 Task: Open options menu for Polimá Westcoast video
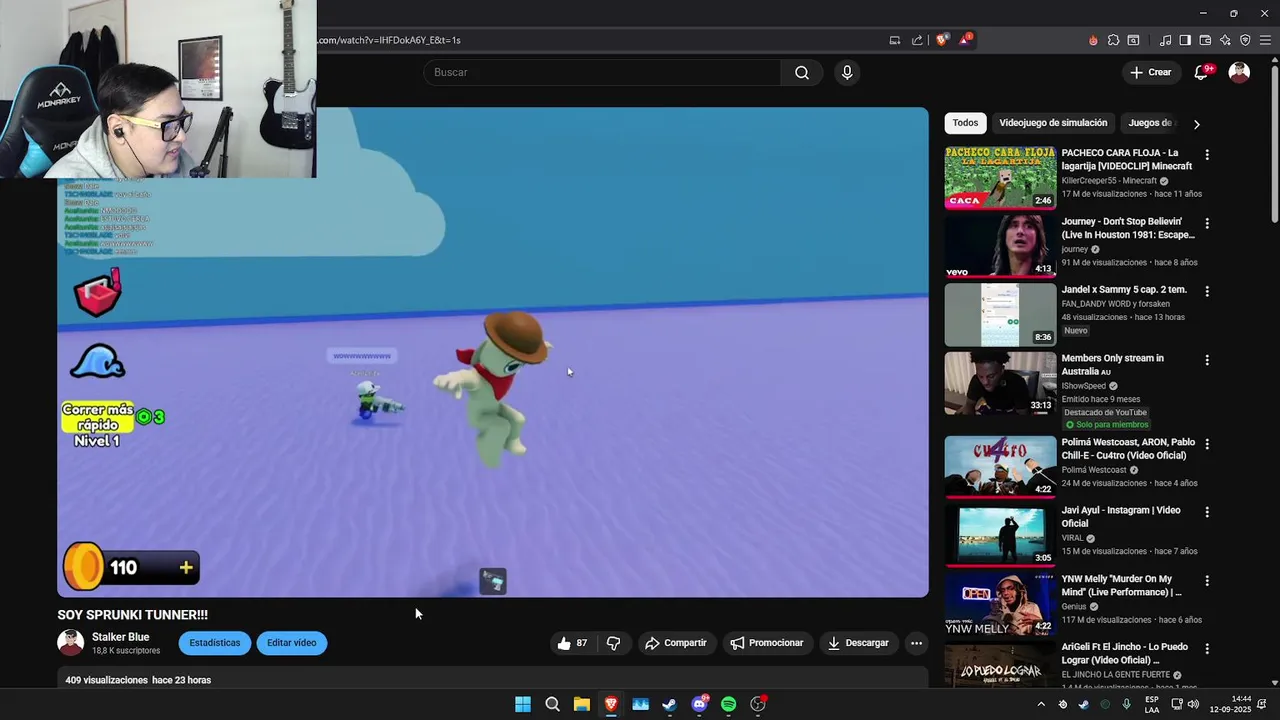[x=1207, y=443]
